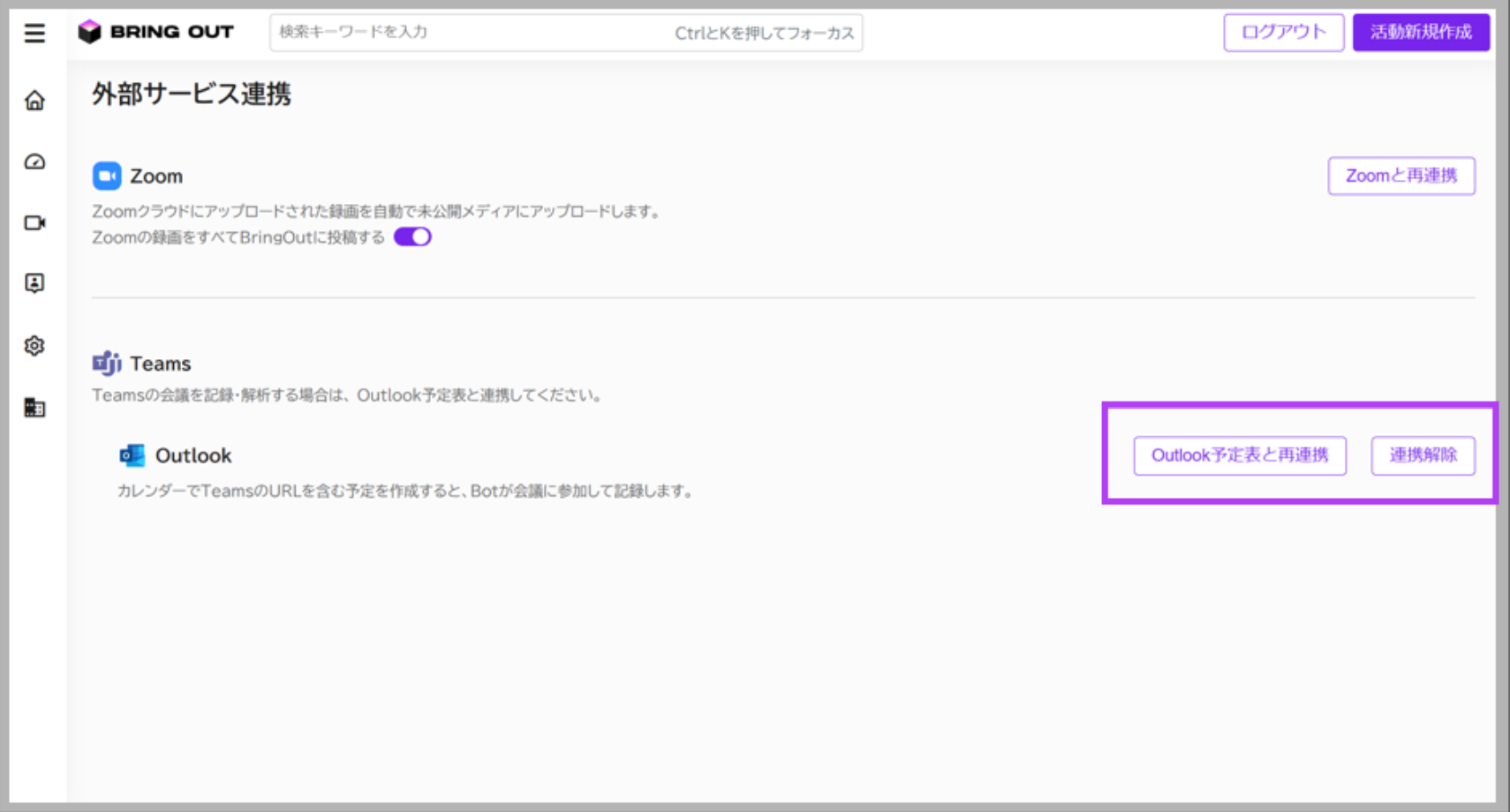Click Outlook予定表と再連携 button
This screenshot has width=1510, height=812.
coord(1240,455)
